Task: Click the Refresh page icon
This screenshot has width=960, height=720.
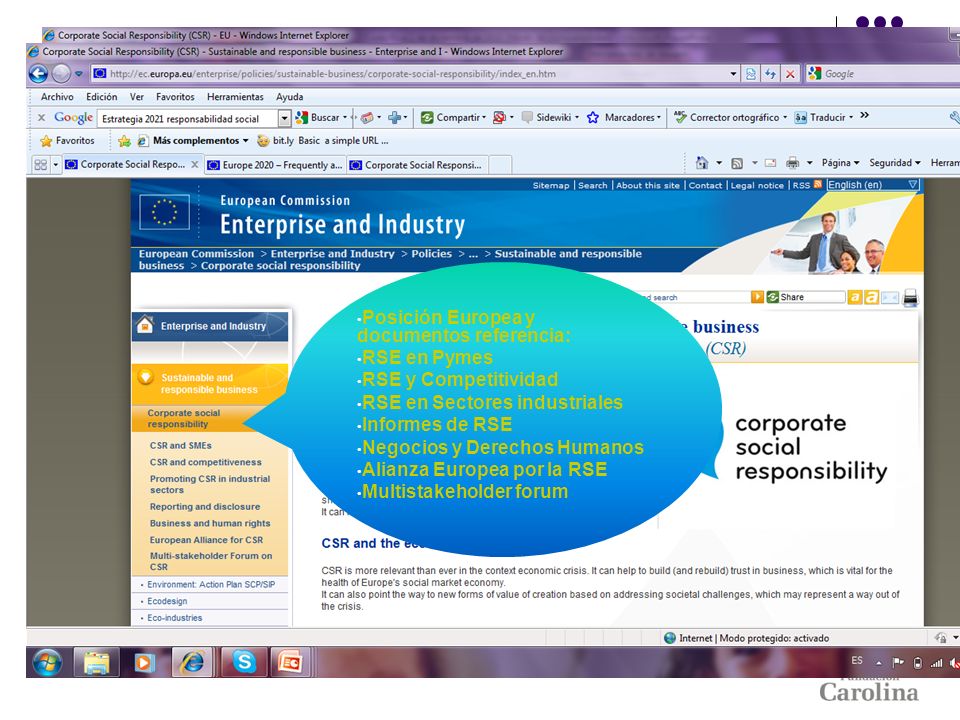Action: point(770,74)
